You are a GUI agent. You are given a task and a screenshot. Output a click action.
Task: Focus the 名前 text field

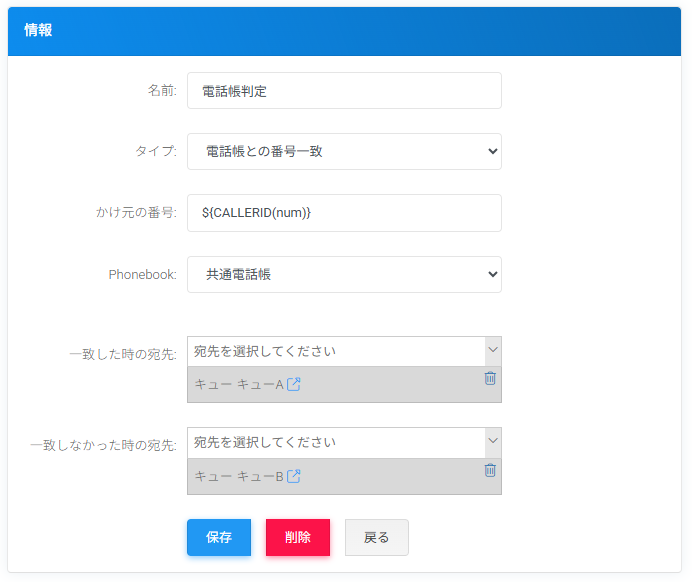pyautogui.click(x=344, y=91)
